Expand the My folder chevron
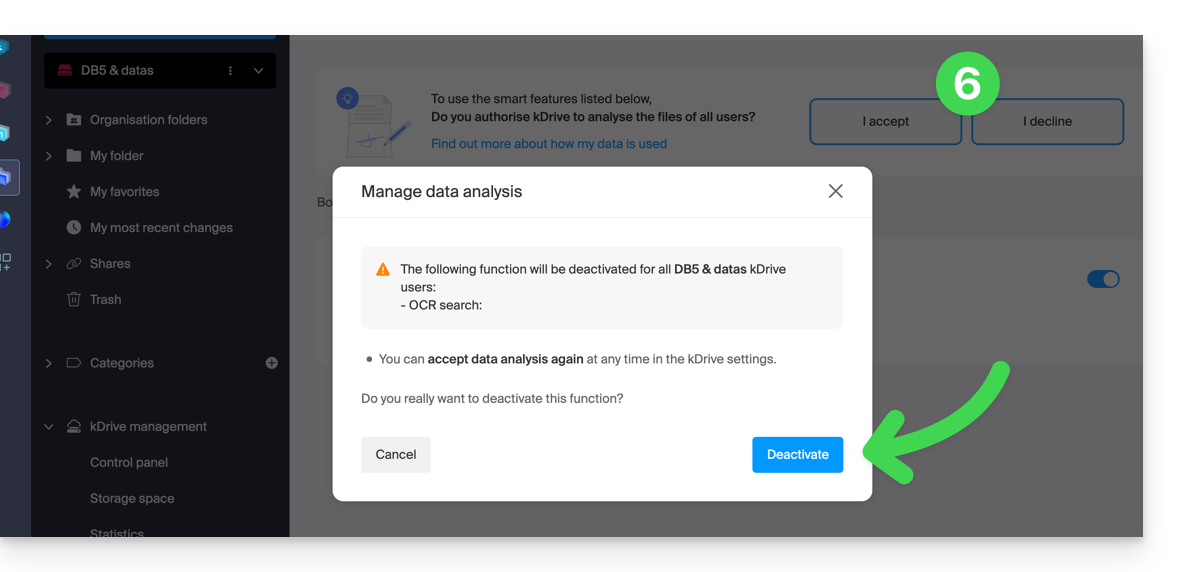Viewport: 1178px width, 572px height. 49,156
